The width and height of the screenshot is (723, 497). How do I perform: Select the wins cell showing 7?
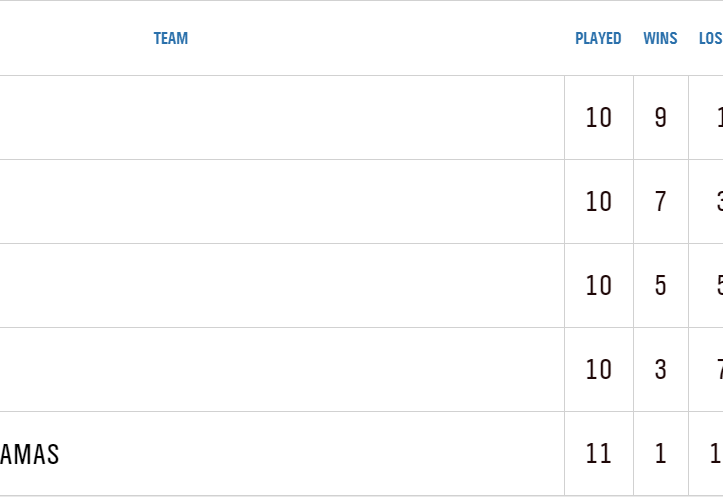660,201
